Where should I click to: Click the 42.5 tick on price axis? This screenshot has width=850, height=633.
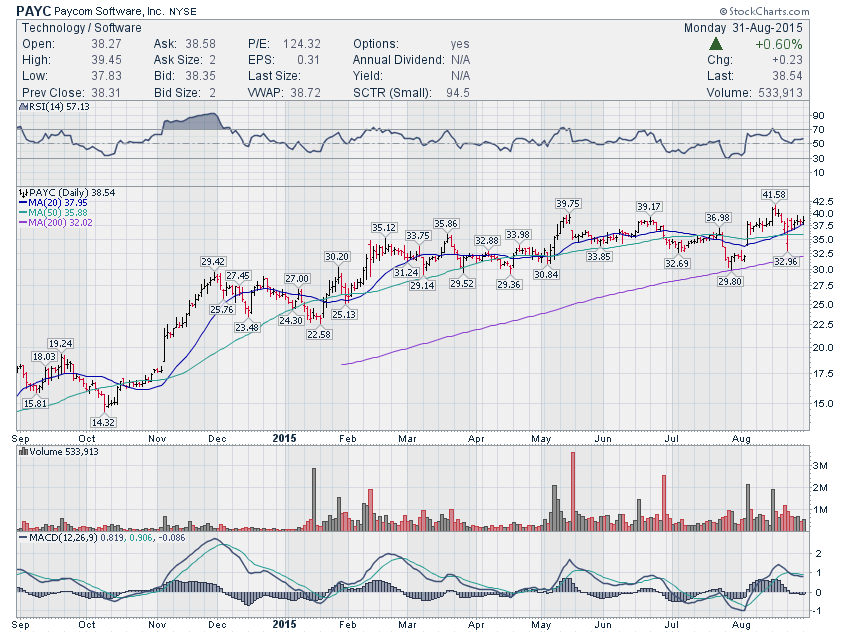(x=822, y=202)
